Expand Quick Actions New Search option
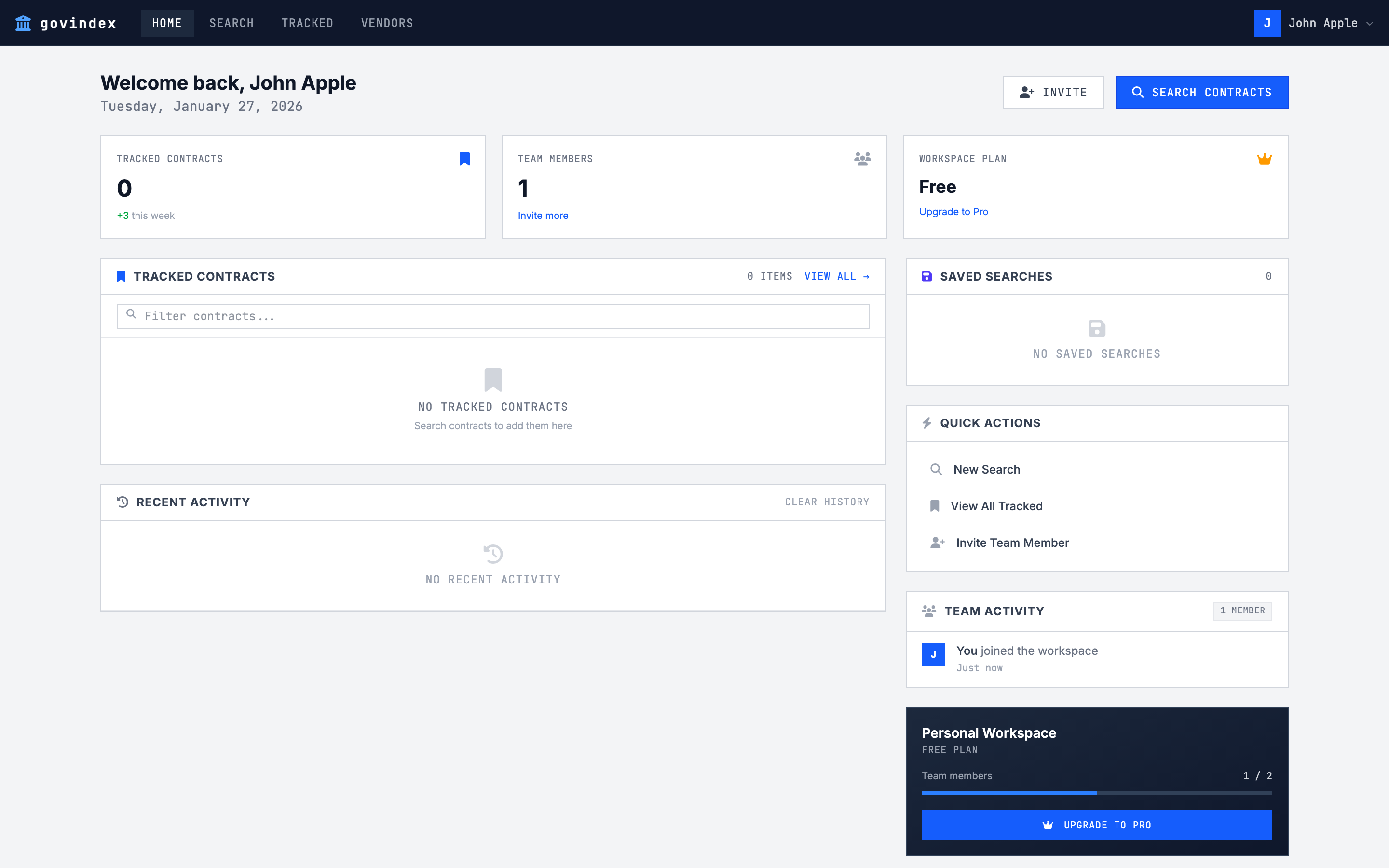This screenshot has height=868, width=1389. pyautogui.click(x=987, y=469)
